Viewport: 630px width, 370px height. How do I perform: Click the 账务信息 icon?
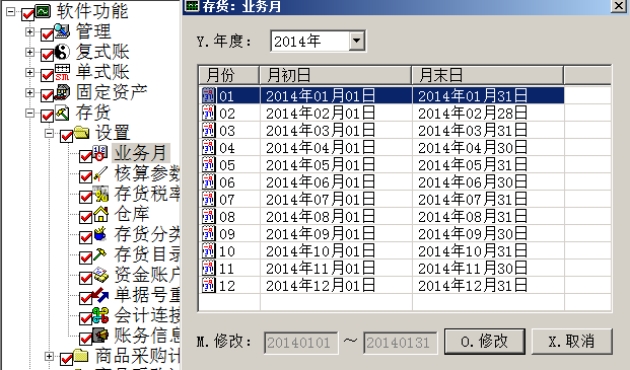(x=100, y=336)
